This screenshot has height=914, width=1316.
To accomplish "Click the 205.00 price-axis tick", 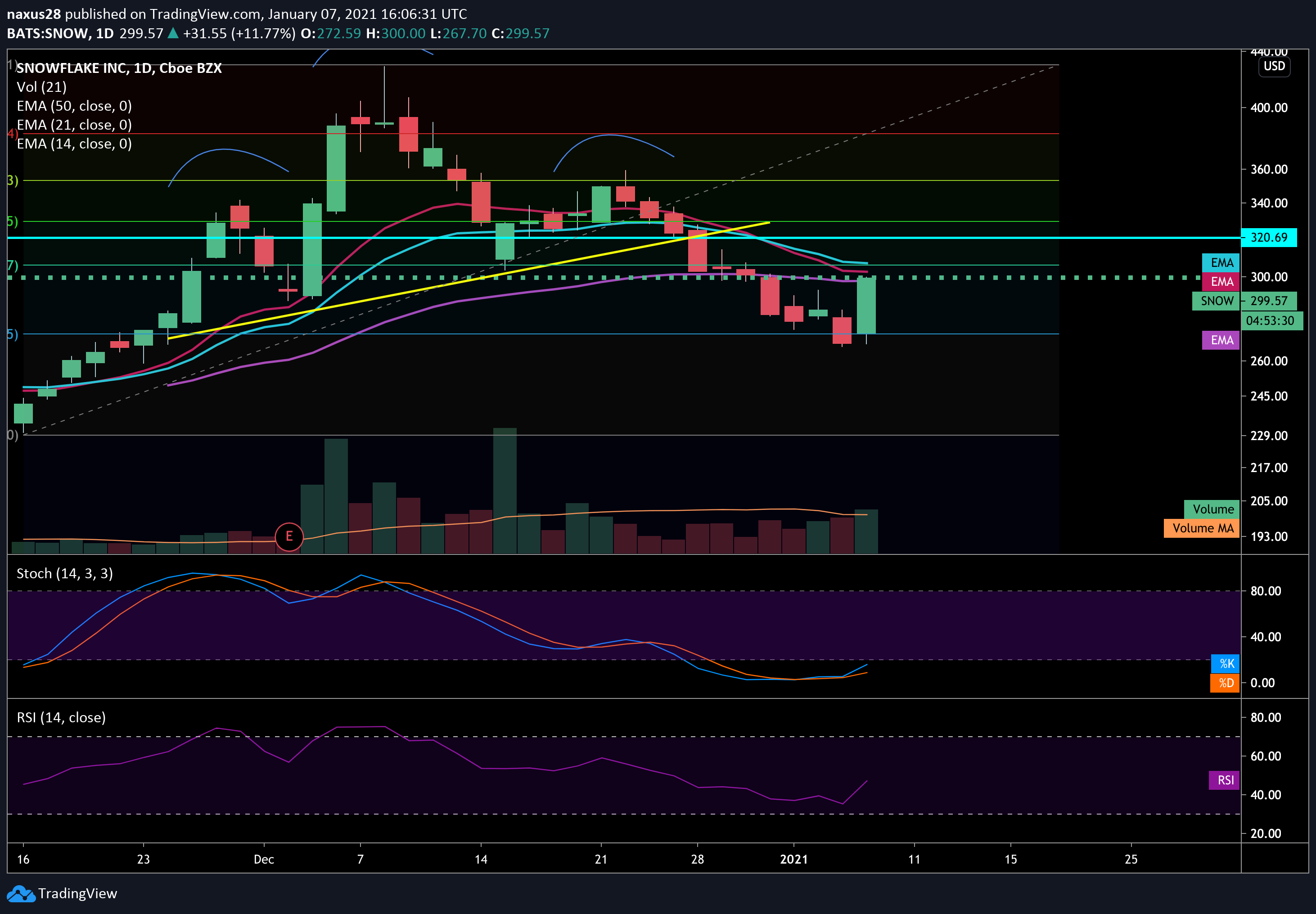I will pos(1268,501).
